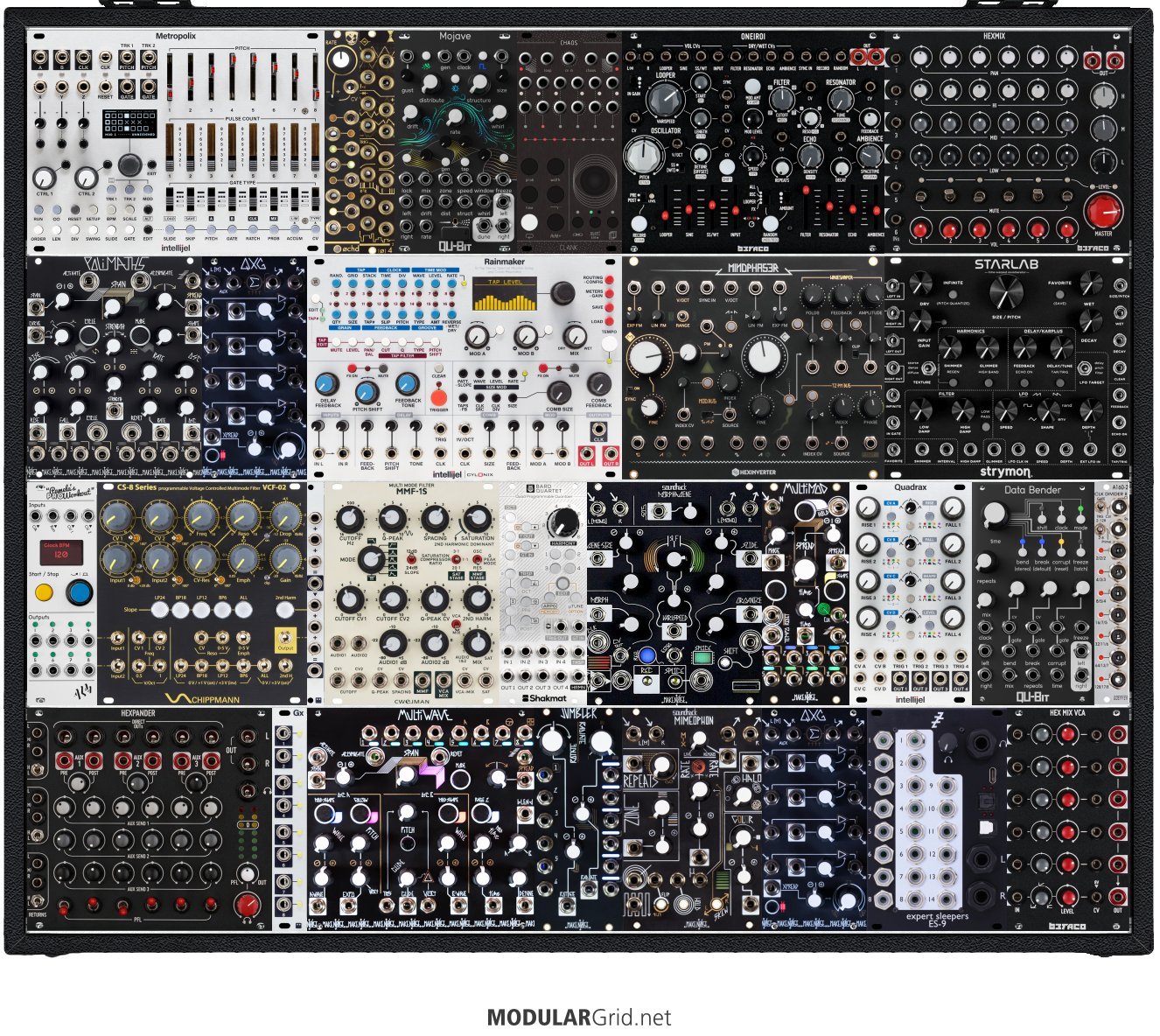Click the SETUP button on Metropolix
Screen dimensions: 1160x1036
(x=93, y=211)
